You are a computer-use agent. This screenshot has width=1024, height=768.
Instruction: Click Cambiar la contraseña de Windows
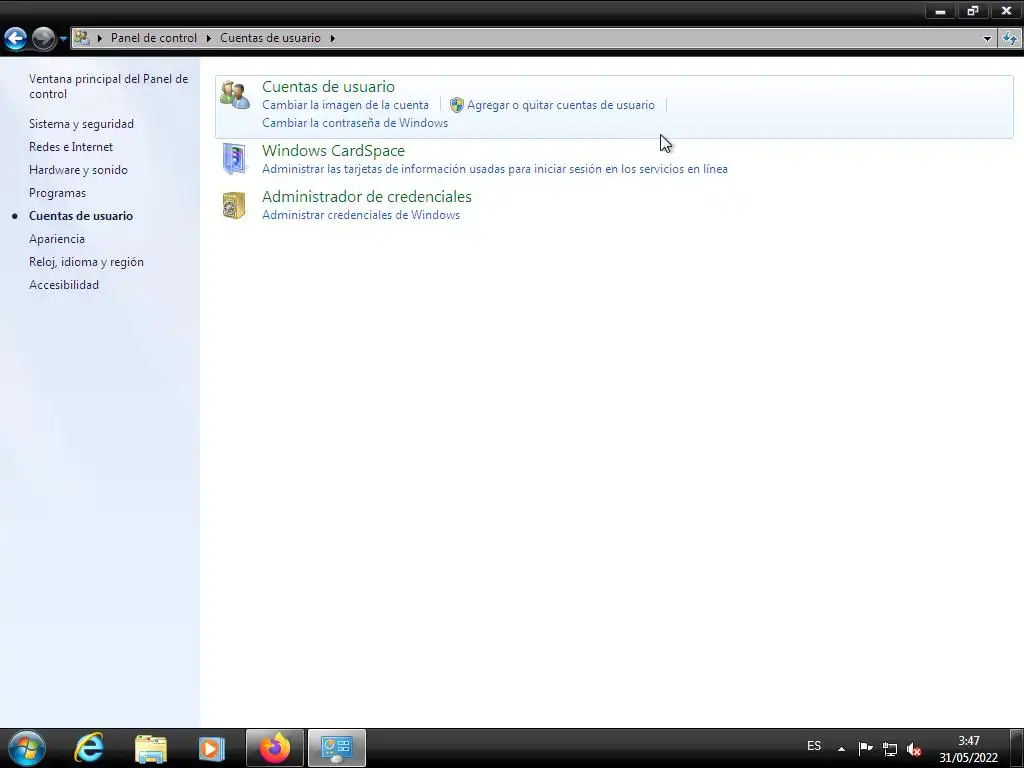355,123
